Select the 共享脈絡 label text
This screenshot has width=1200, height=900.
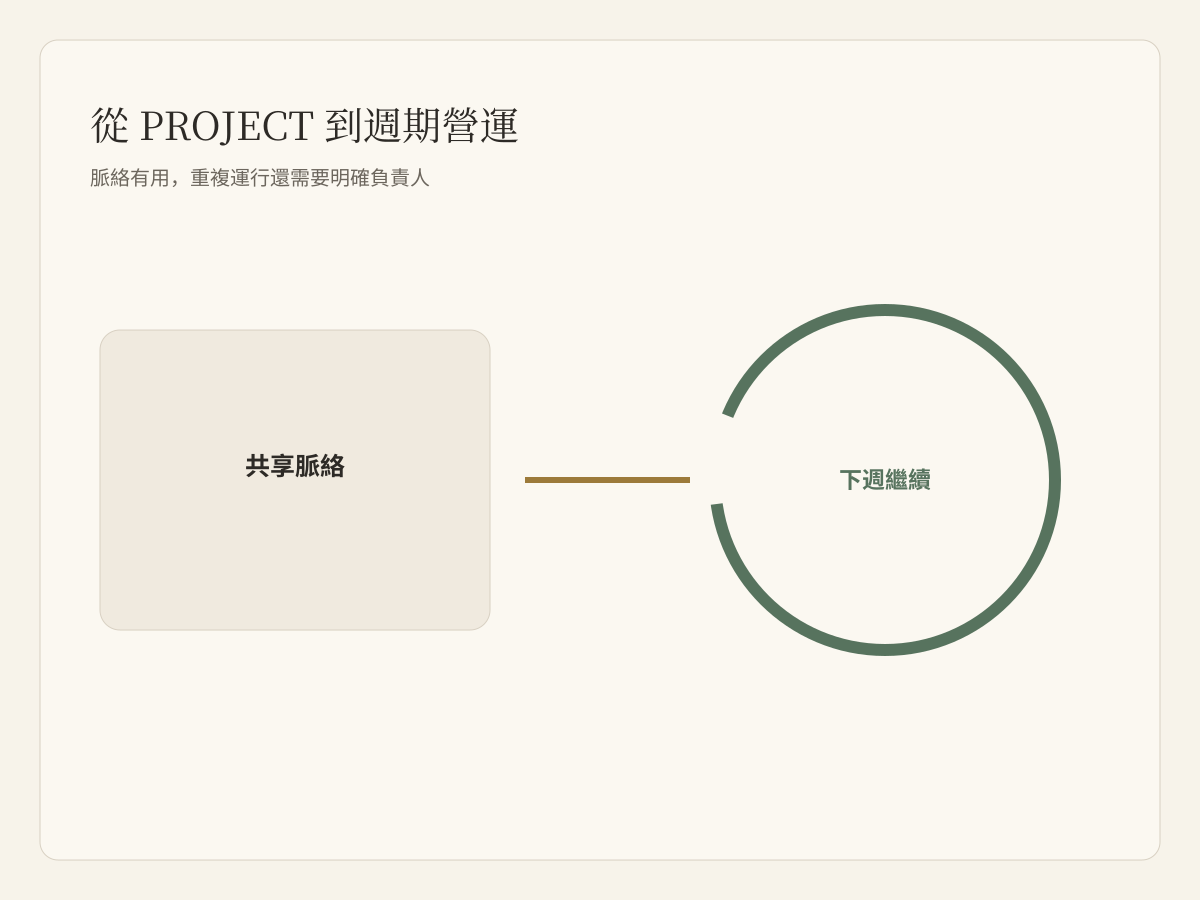[295, 466]
